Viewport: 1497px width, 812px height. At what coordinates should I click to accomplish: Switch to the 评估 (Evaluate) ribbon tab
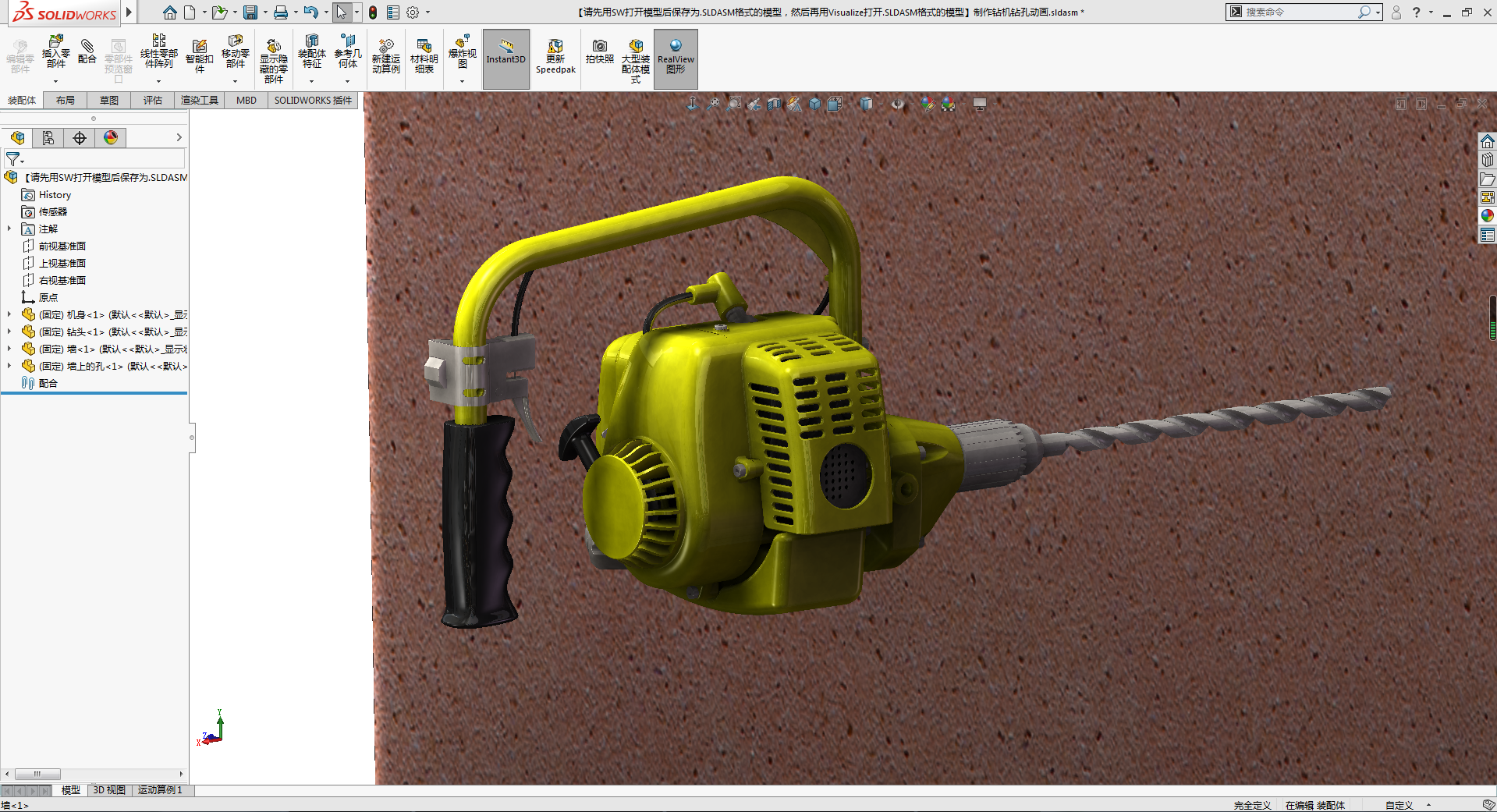coord(152,101)
